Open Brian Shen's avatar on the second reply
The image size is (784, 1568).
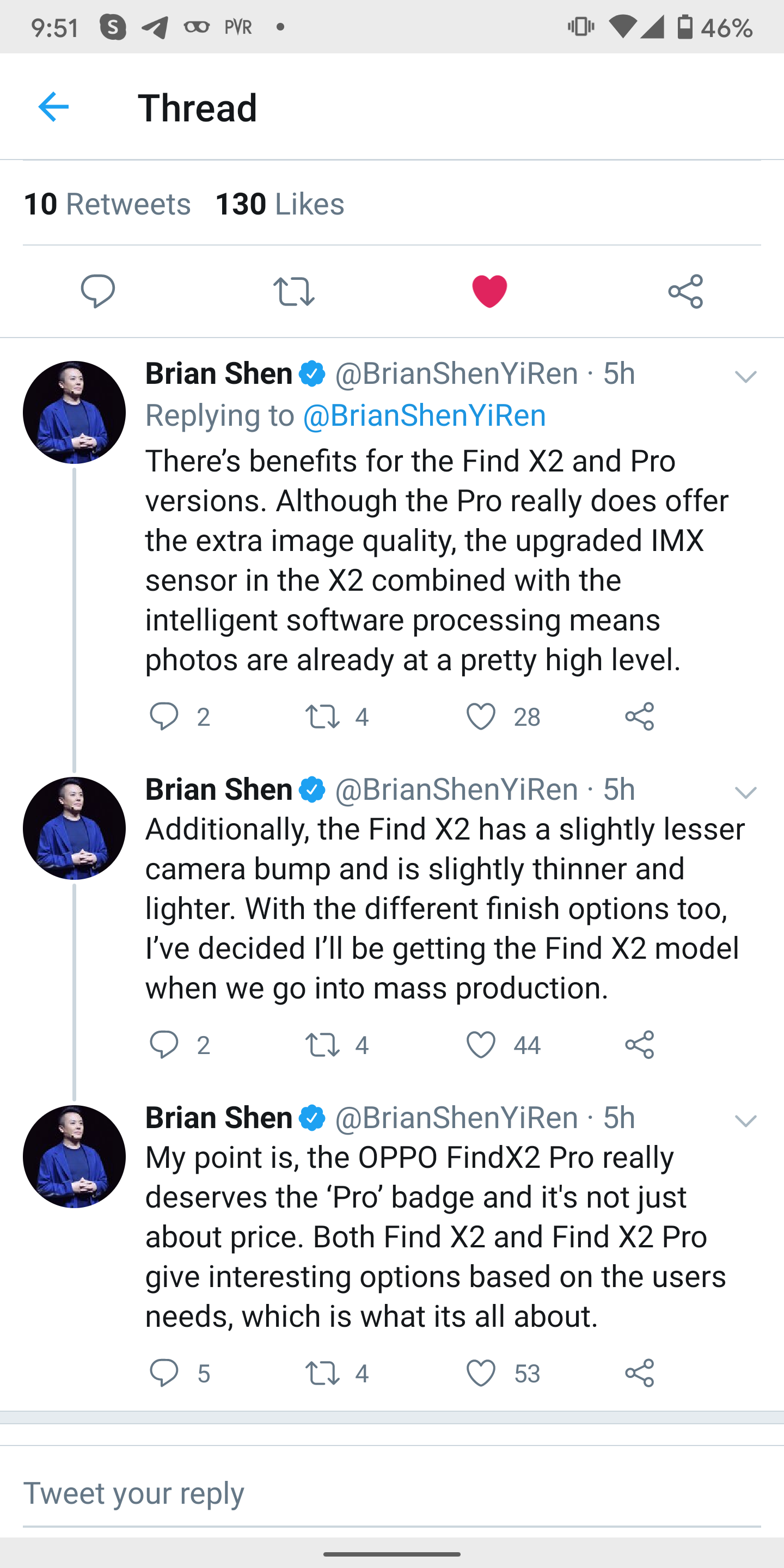tap(74, 828)
